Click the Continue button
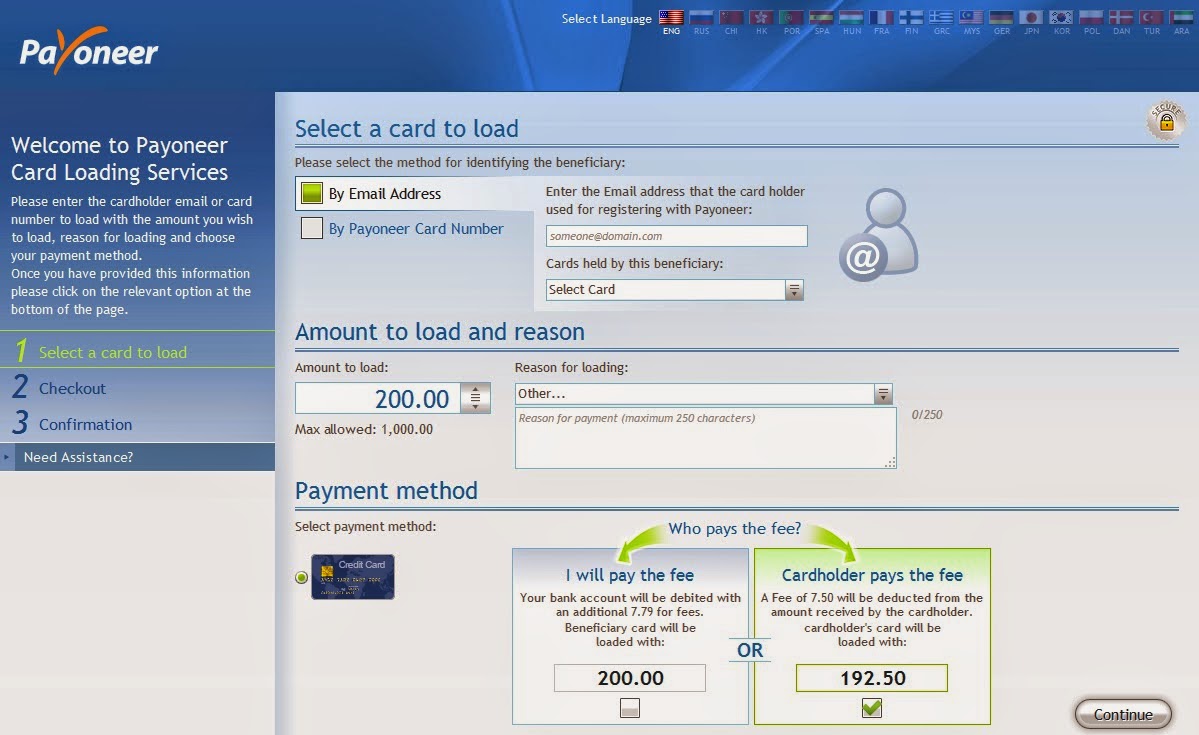 pos(1123,714)
